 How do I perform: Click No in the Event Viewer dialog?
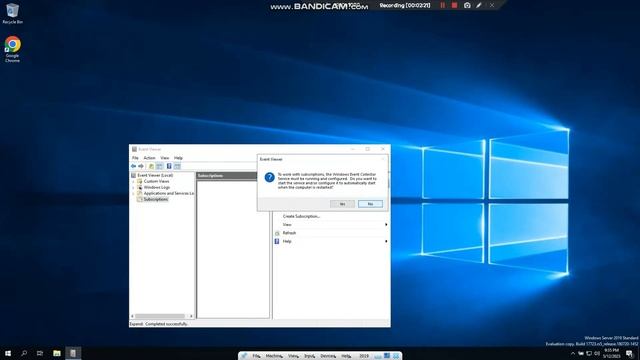point(370,204)
